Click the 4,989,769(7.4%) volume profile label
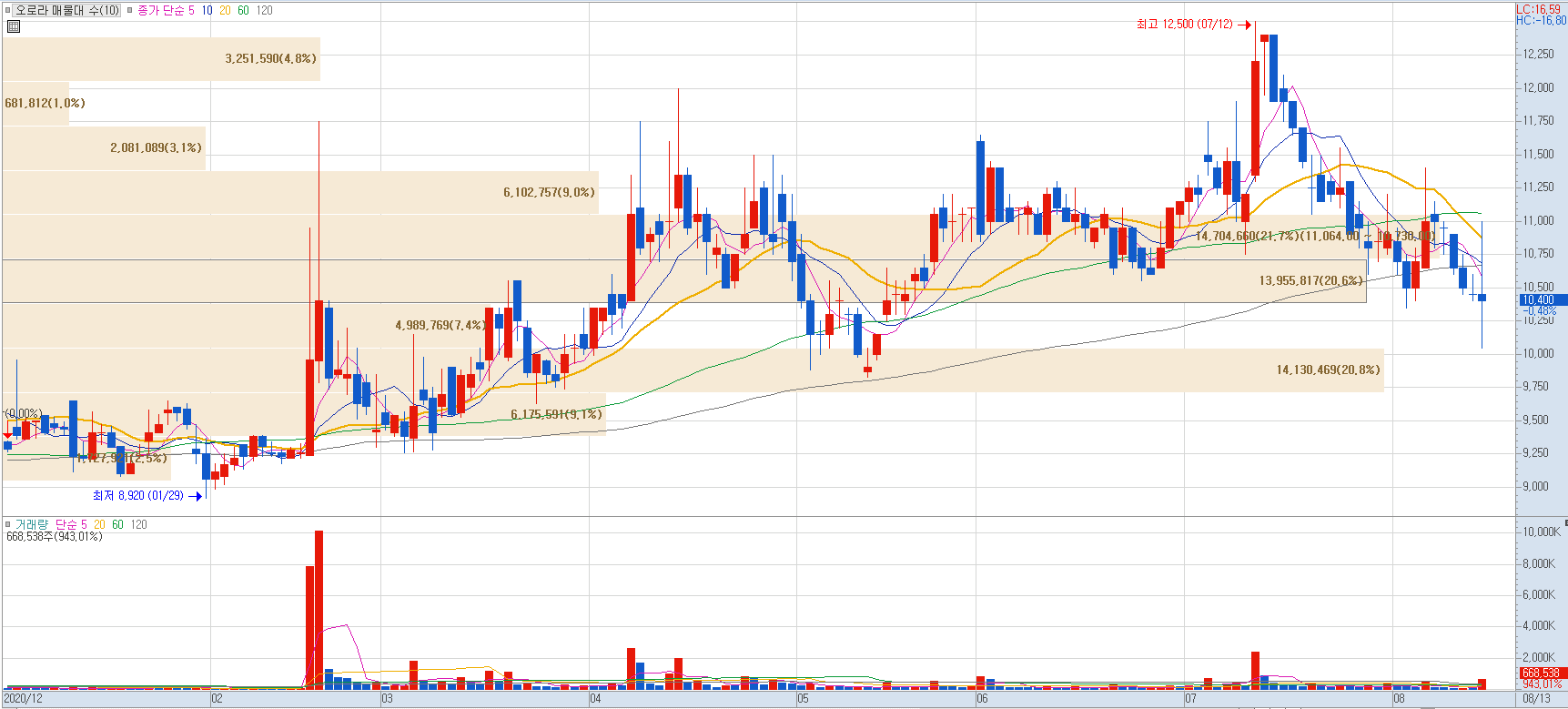Viewport: 1568px width, 709px height. coord(440,325)
